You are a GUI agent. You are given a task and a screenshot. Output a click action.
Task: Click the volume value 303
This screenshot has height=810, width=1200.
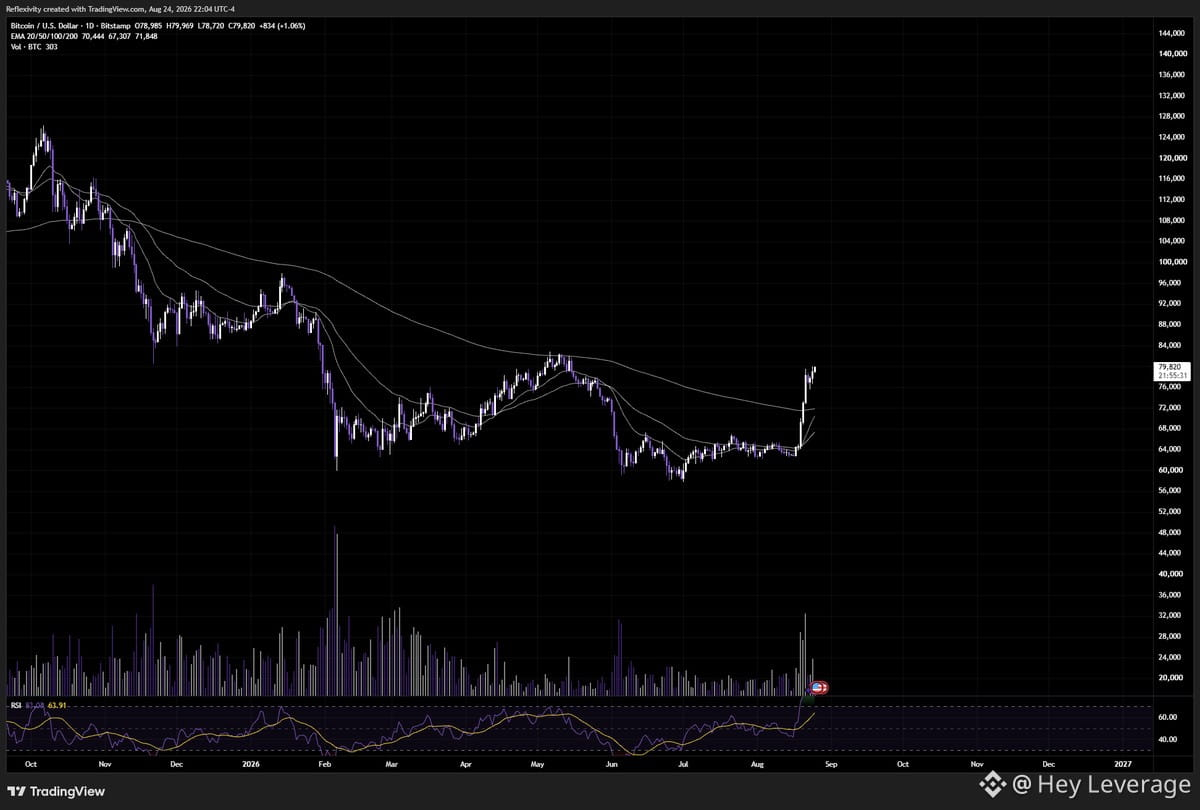(51, 47)
